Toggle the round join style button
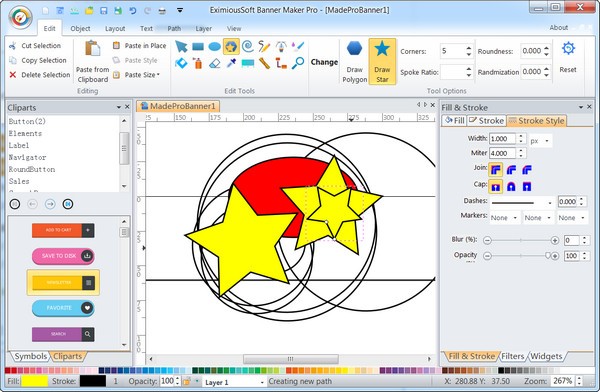This screenshot has width=600, height=392. click(511, 169)
